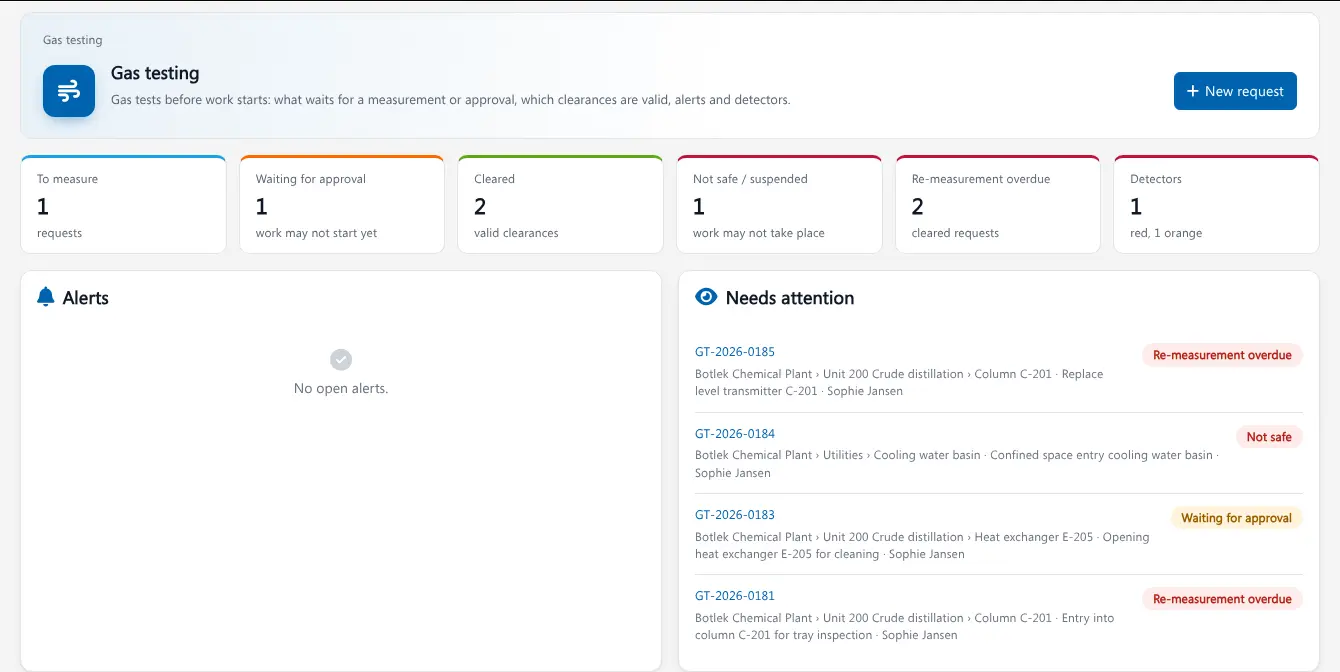1340x672 pixels.
Task: Open request GT-2026-0181
Action: point(735,596)
